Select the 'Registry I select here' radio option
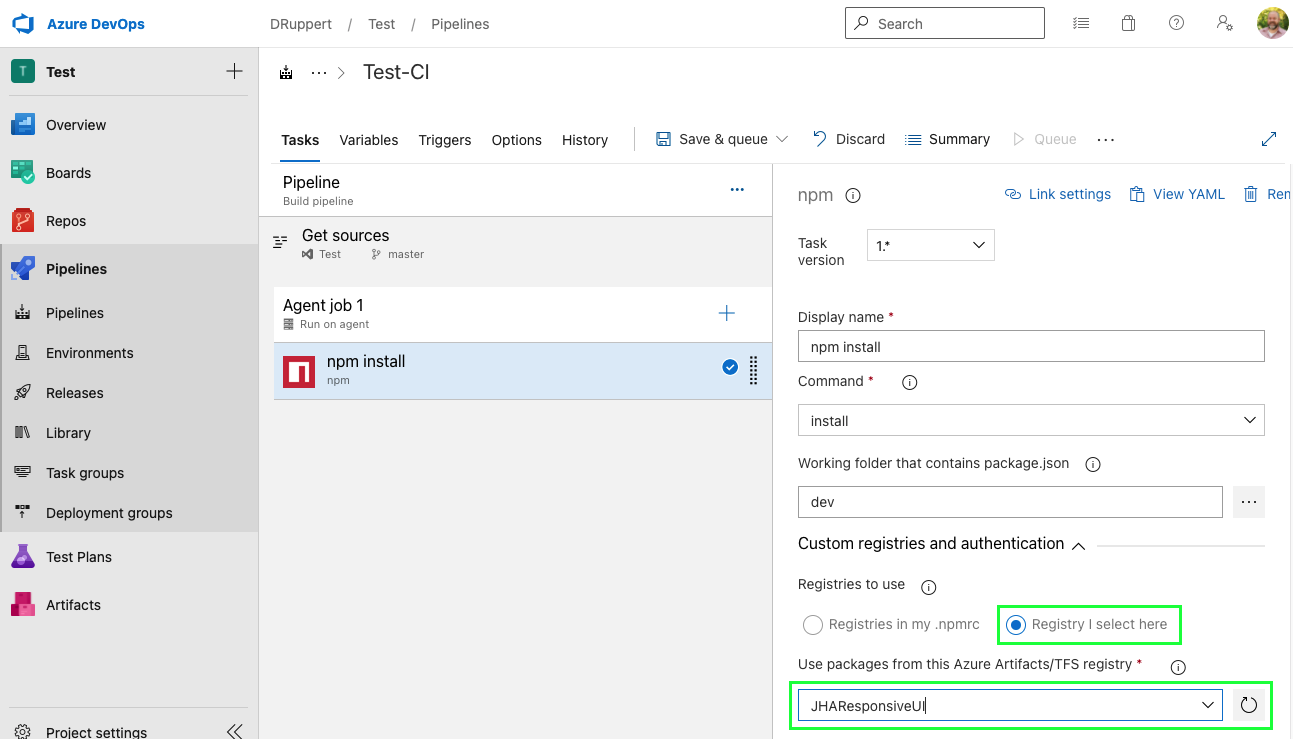The image size is (1293, 739). pyautogui.click(x=1016, y=625)
